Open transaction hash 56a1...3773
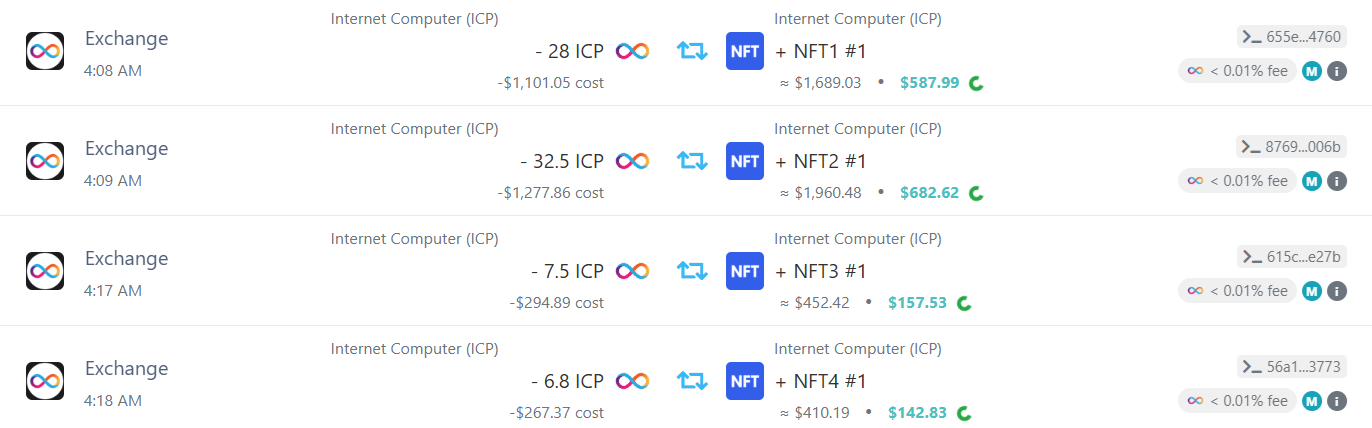Viewport: 1372px width, 428px height. coord(1292,367)
